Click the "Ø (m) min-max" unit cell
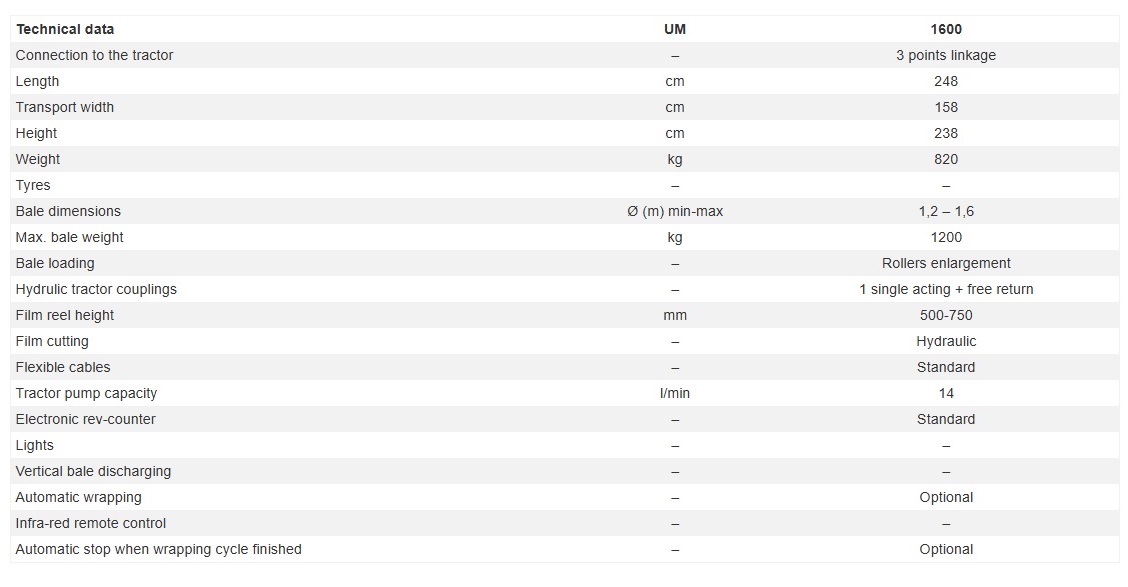The width and height of the screenshot is (1128, 587). tap(675, 211)
